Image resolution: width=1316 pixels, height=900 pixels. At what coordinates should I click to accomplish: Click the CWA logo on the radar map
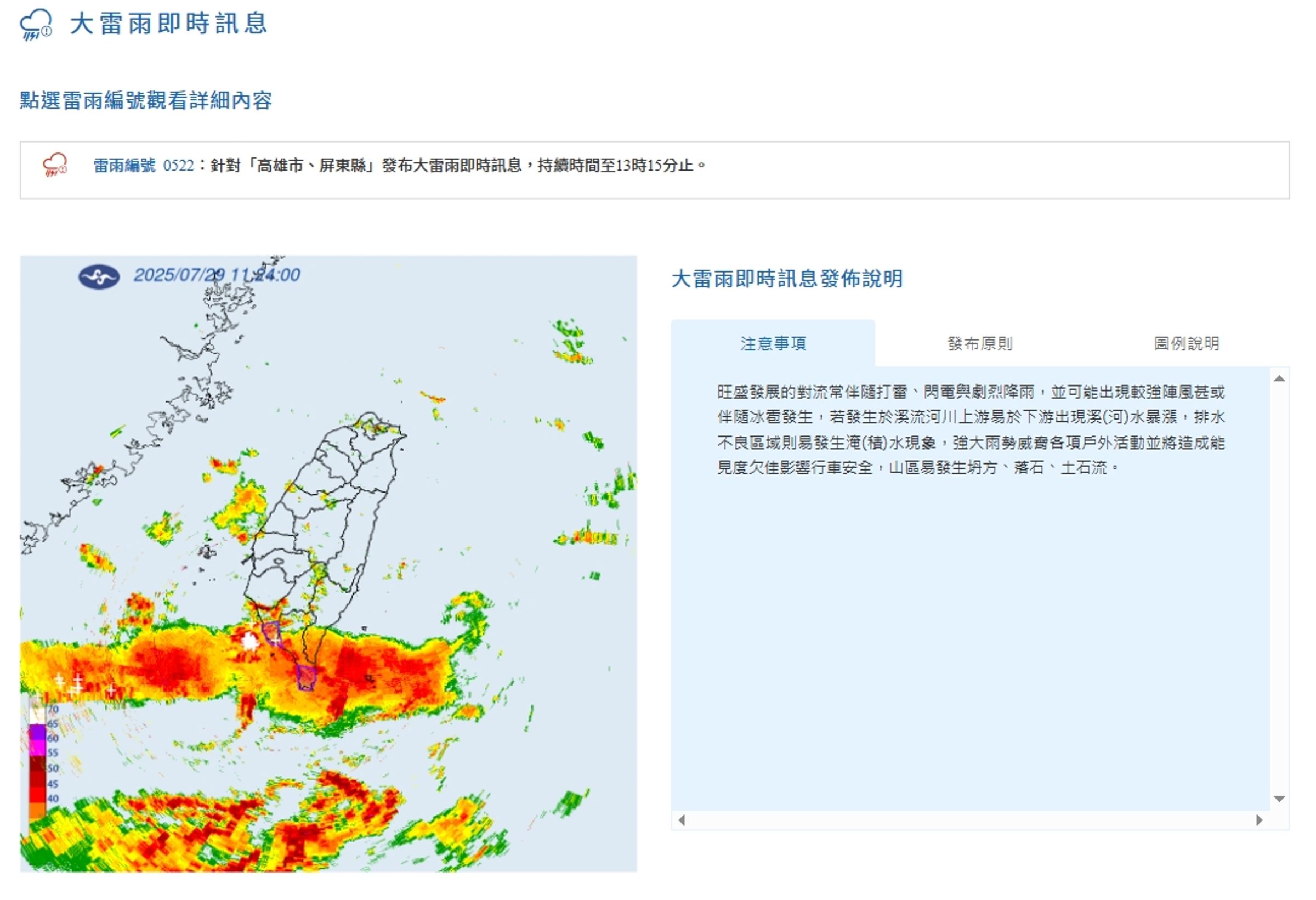coord(99,277)
